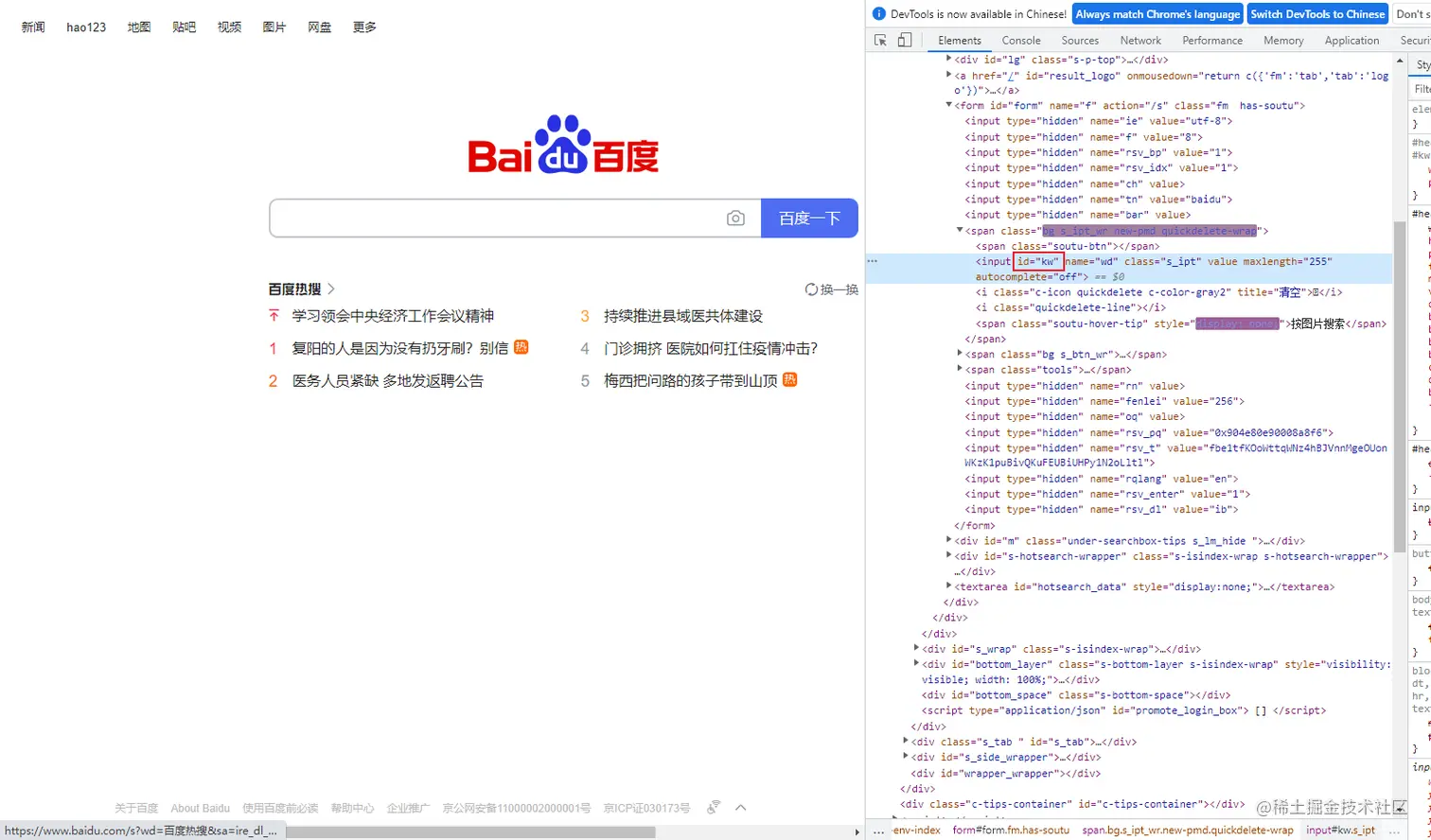Click the hot badge after 复阳的人 headline
1431x840 pixels.
pos(521,347)
